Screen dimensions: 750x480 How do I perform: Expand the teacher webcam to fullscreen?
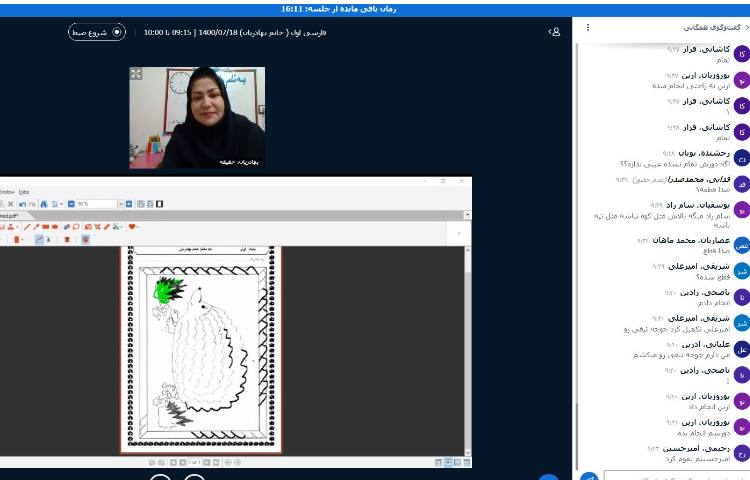pos(136,74)
